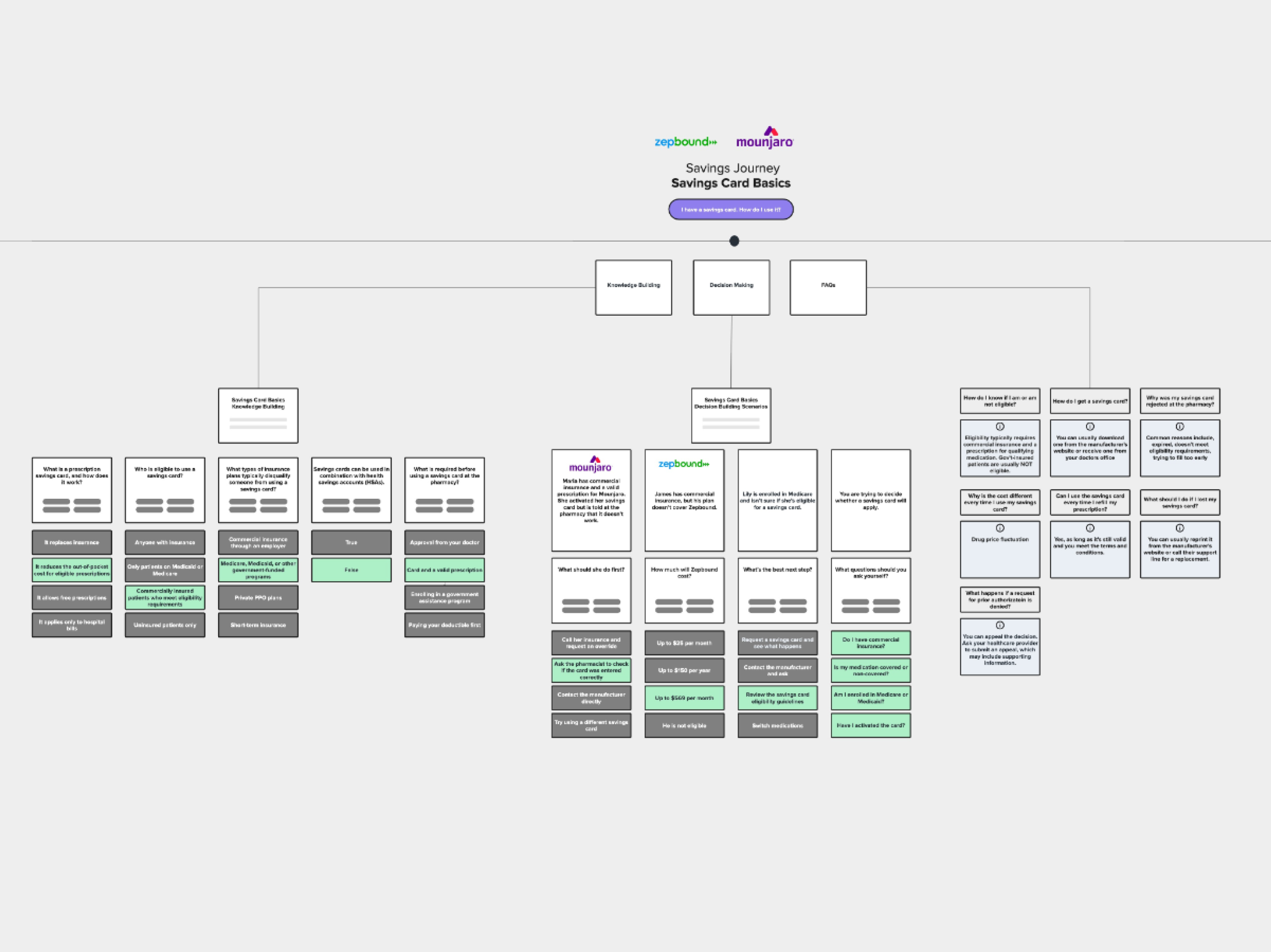Click the Mounjaro logo in Maria's scenario card

point(591,465)
